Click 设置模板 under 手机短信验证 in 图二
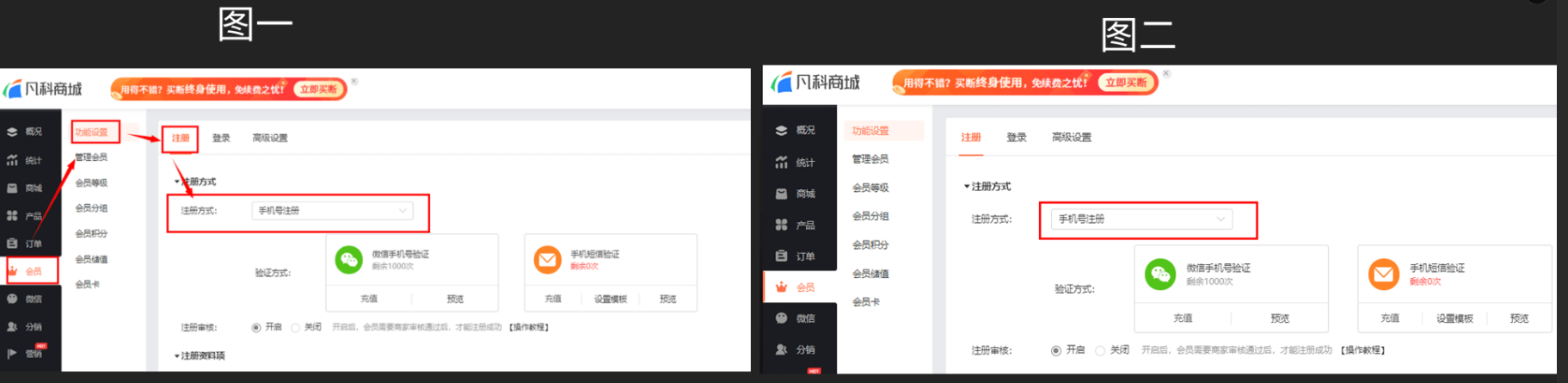 [x=1454, y=318]
